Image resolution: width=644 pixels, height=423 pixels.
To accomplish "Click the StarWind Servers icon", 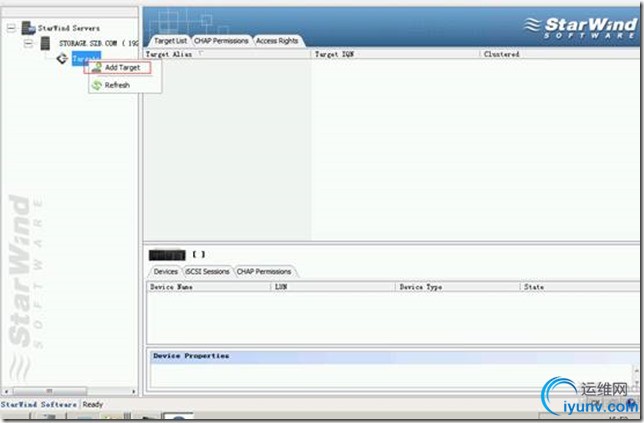I will coord(28,28).
